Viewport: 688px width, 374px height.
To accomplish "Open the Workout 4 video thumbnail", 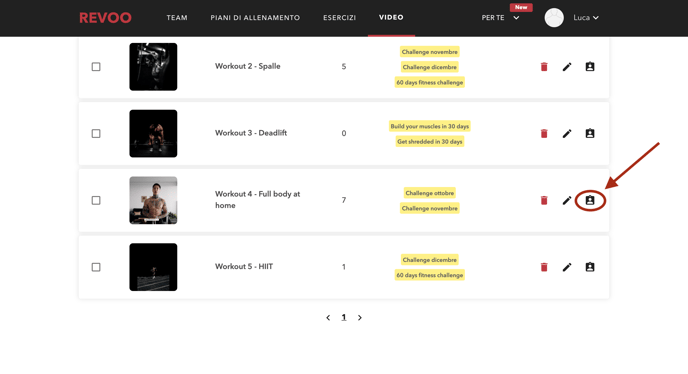I will click(x=153, y=200).
